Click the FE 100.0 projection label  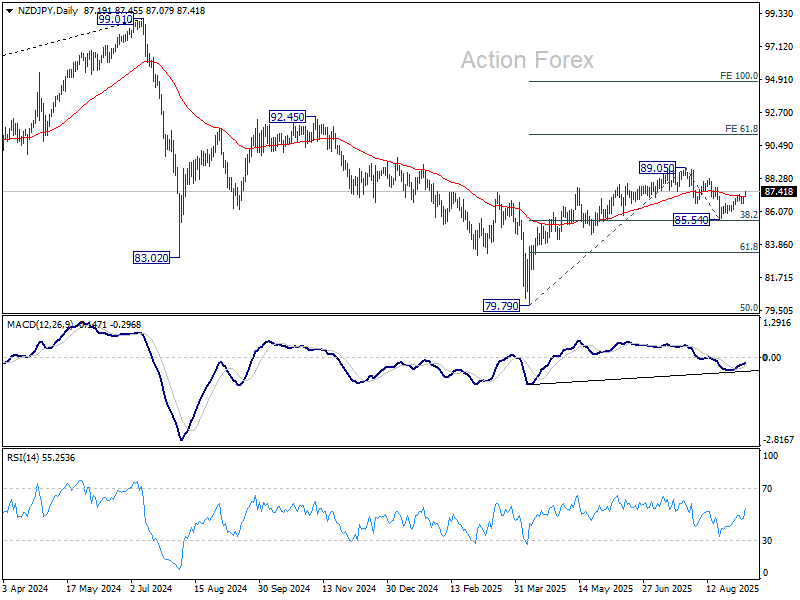click(739, 76)
